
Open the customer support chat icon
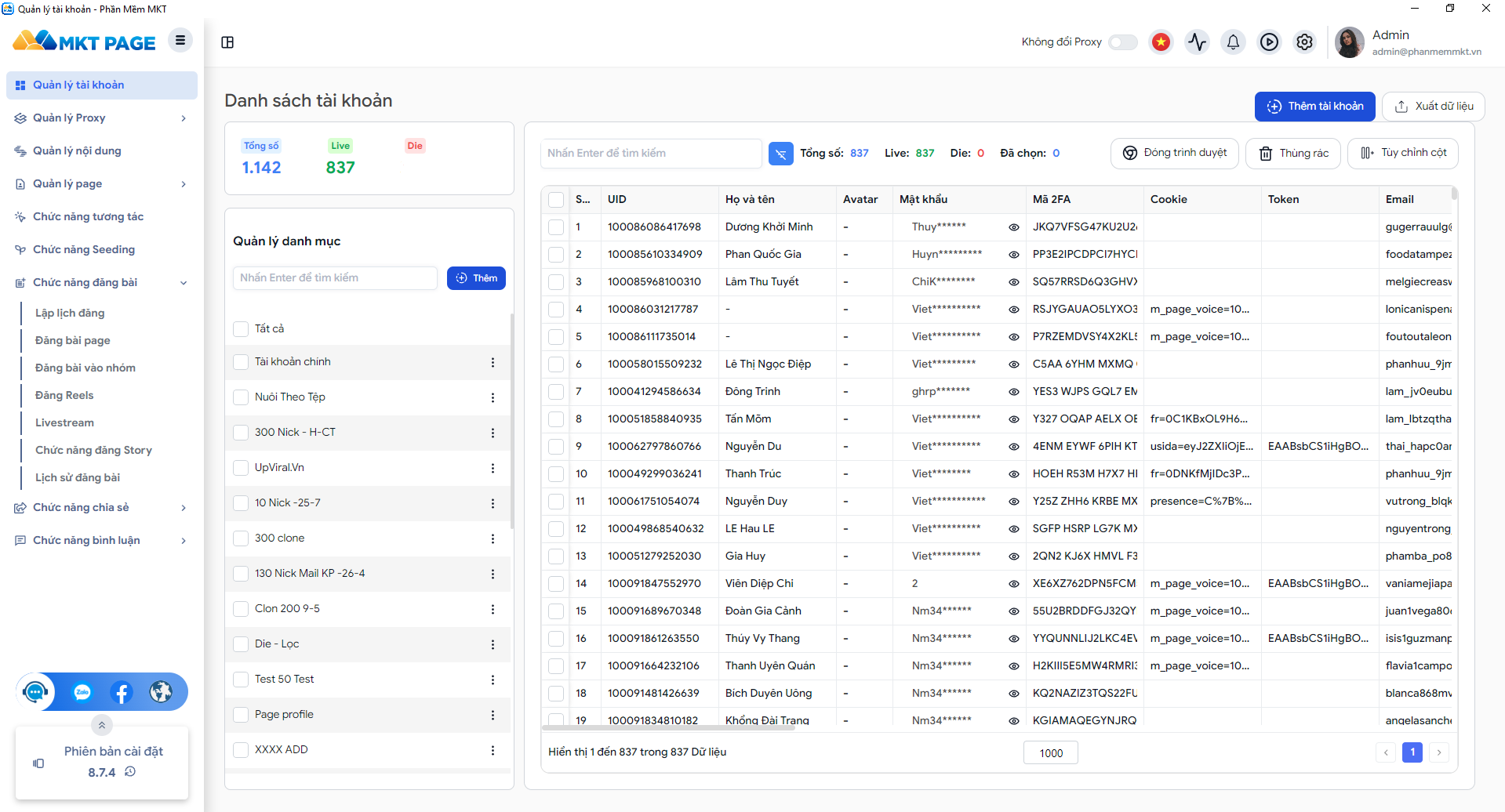[x=35, y=692]
